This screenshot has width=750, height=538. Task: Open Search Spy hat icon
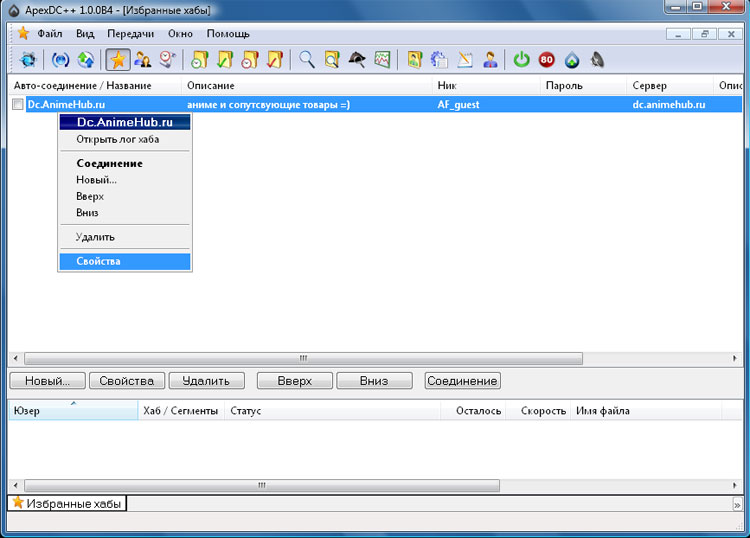tap(357, 60)
